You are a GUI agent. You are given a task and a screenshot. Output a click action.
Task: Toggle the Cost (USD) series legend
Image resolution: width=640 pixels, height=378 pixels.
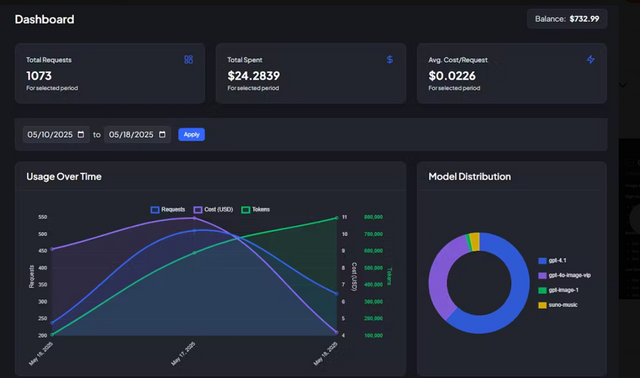(213, 209)
